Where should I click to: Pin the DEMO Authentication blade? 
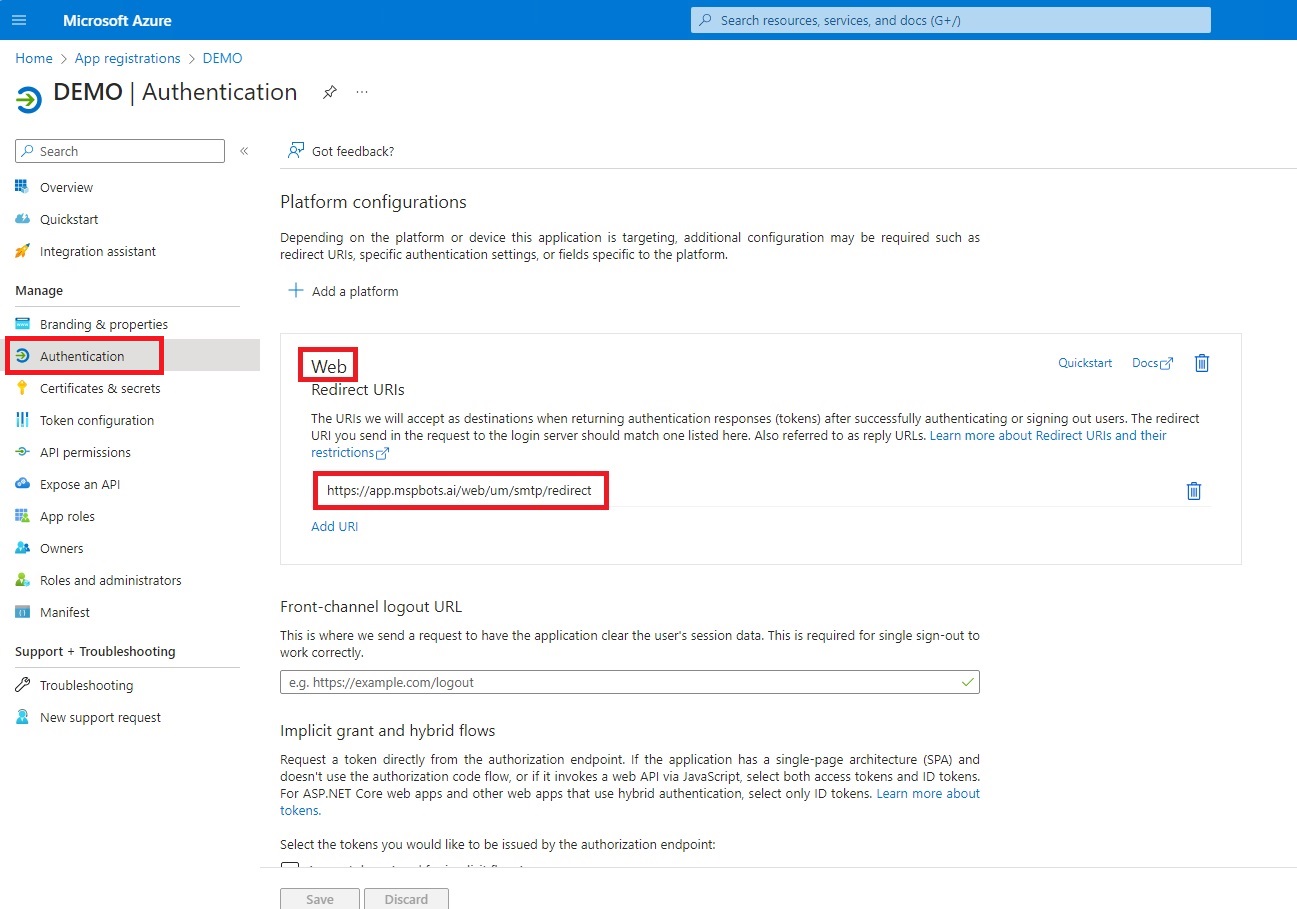[330, 92]
